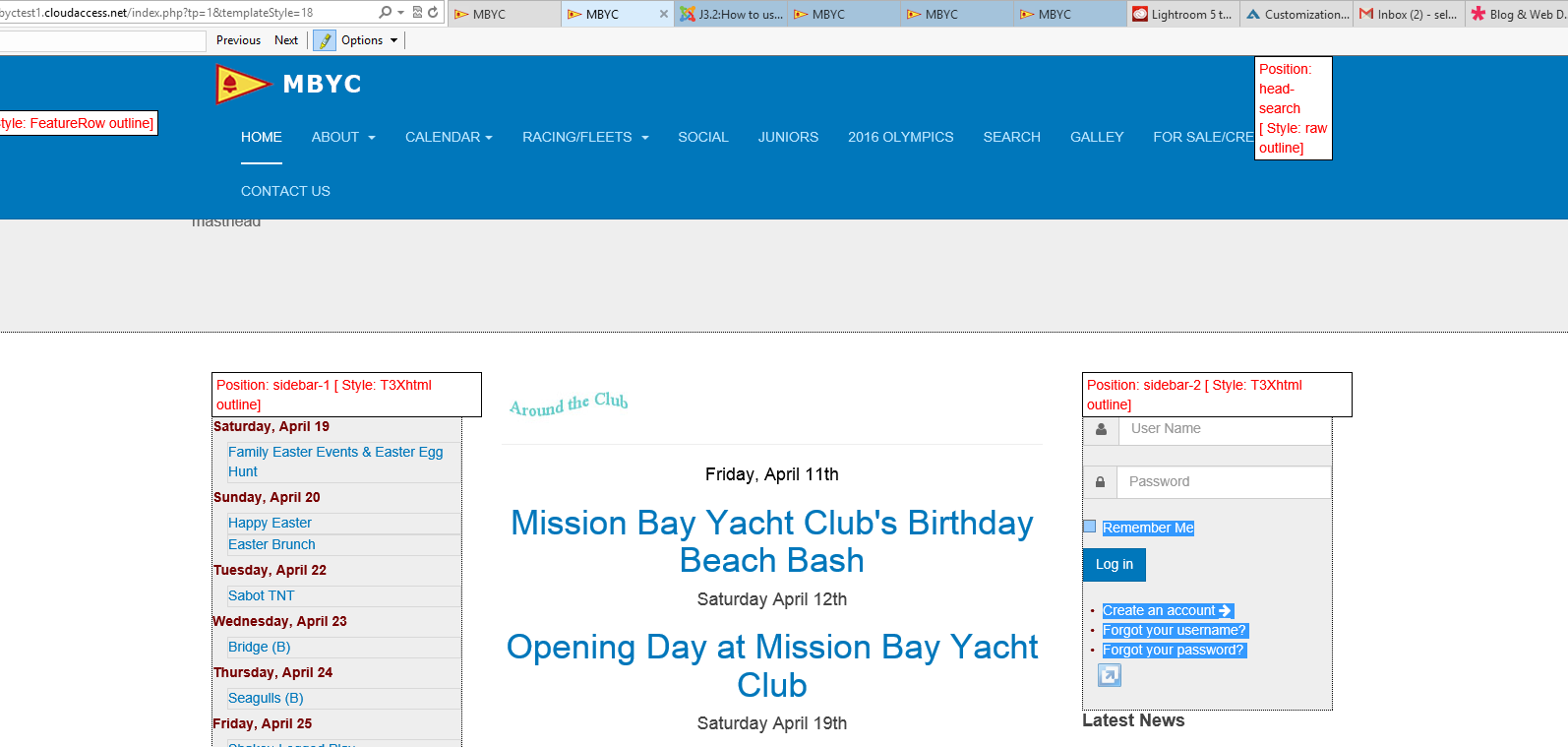The image size is (1568, 747).
Task: Click the MBYC pennant logo
Action: tap(243, 85)
